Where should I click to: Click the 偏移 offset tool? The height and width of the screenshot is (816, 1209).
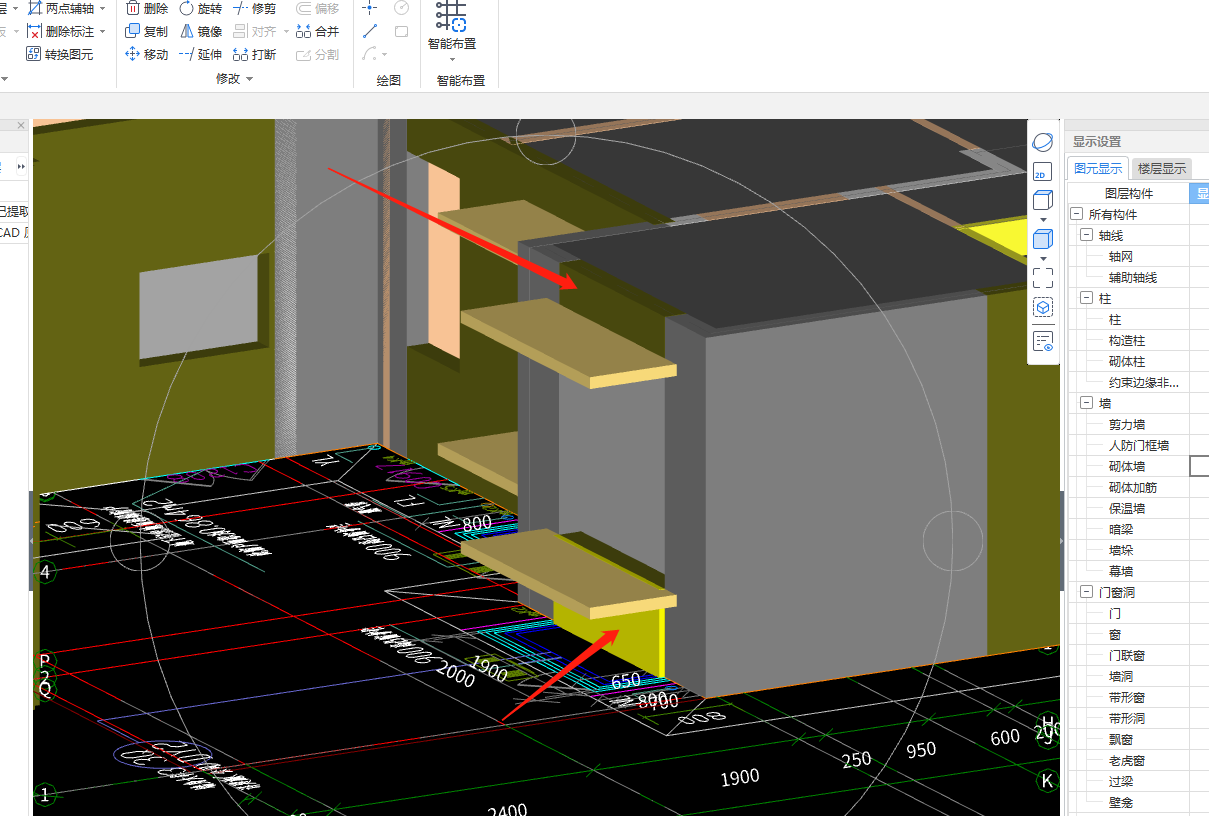(318, 8)
